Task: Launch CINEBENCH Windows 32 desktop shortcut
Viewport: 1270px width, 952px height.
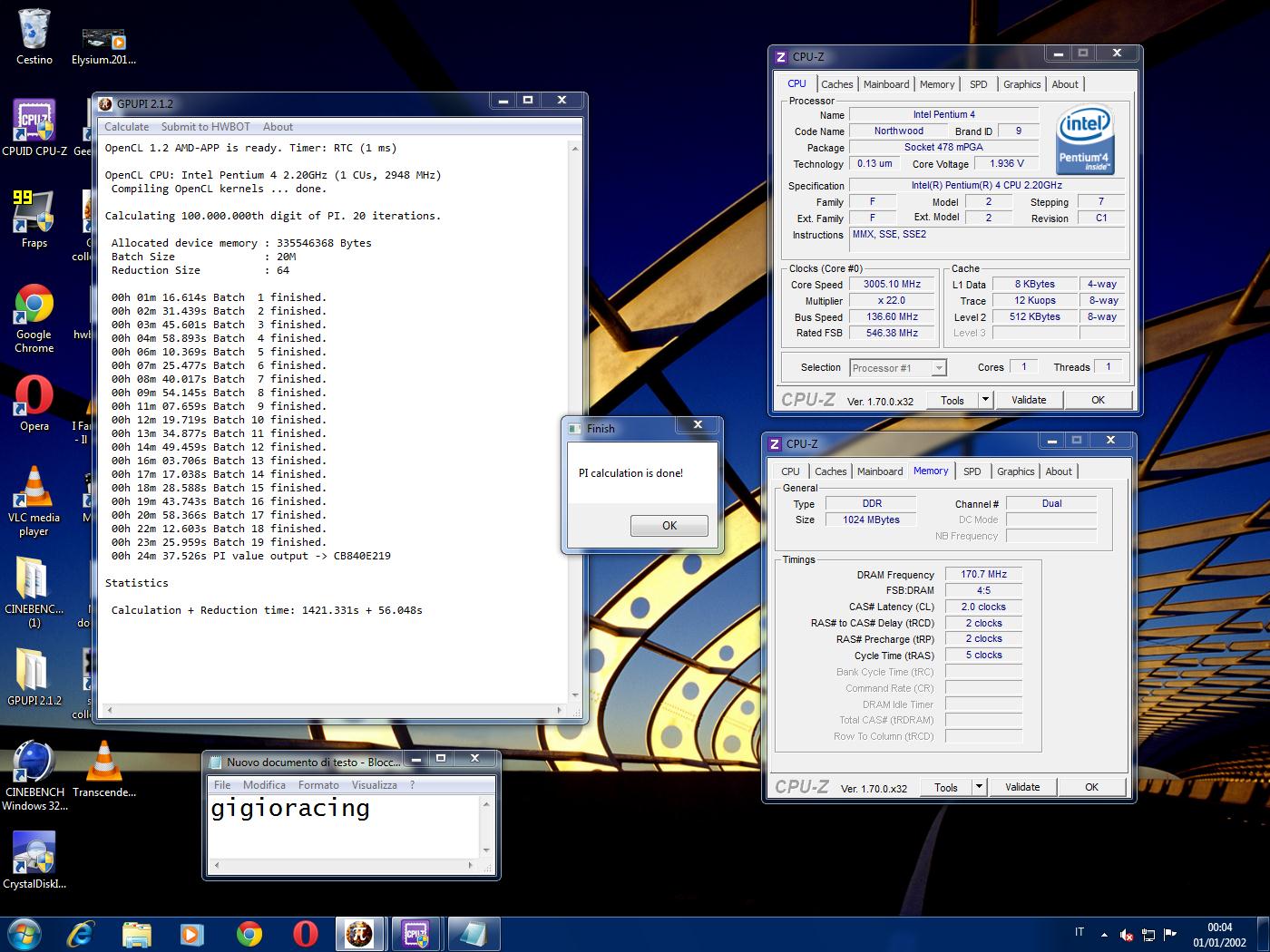Action: tap(34, 775)
